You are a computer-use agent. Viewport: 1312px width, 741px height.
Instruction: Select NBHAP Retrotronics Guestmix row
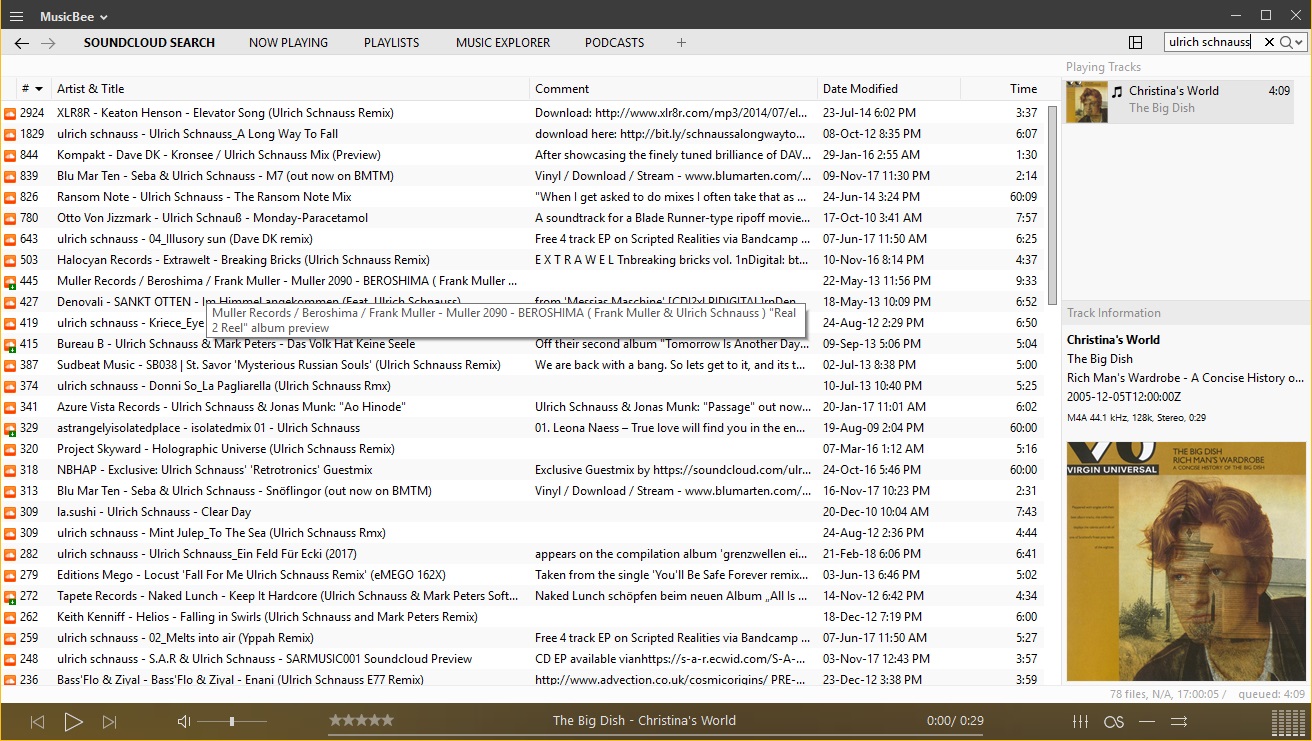point(521,470)
